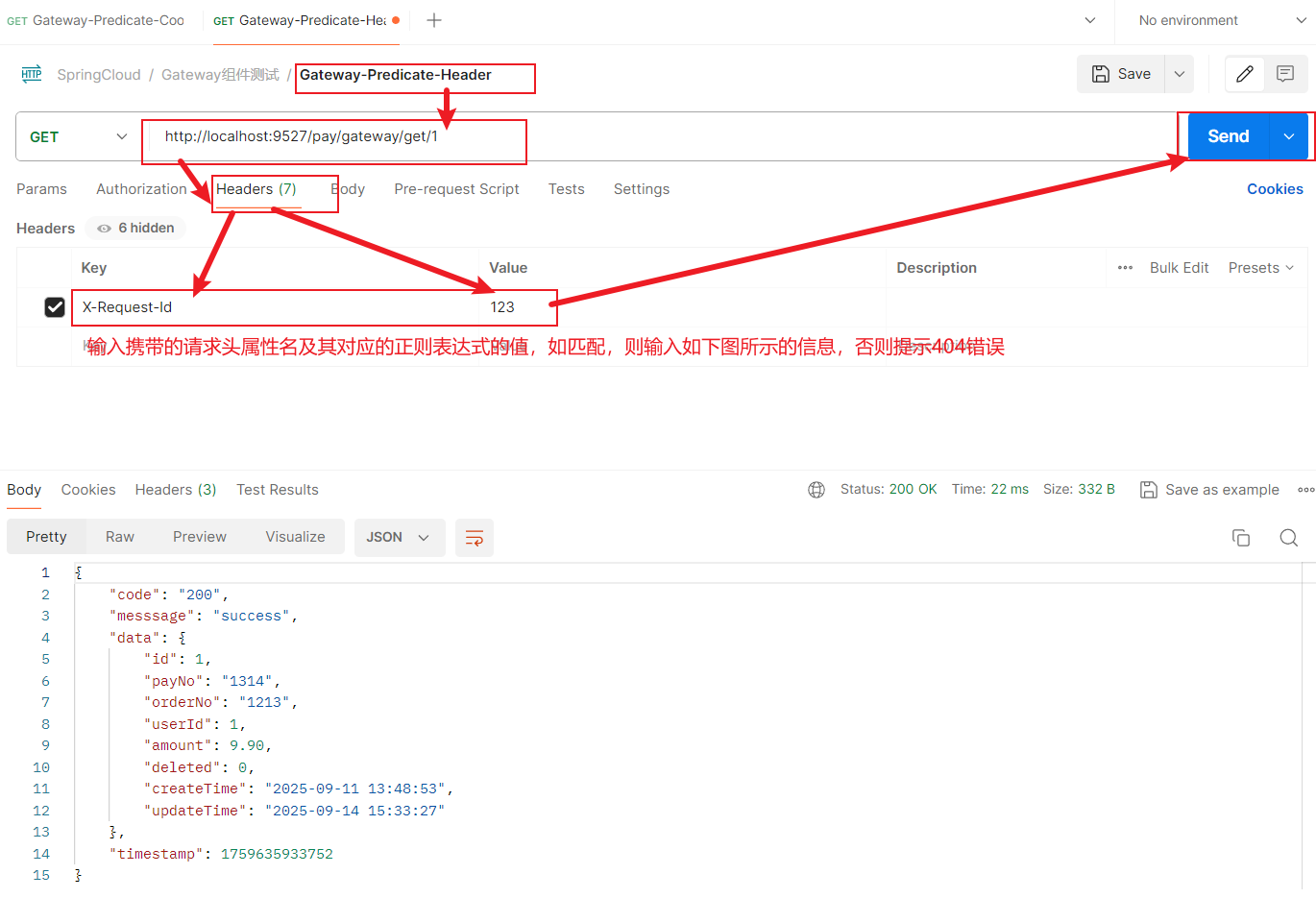Select the Preview view

coord(200,537)
